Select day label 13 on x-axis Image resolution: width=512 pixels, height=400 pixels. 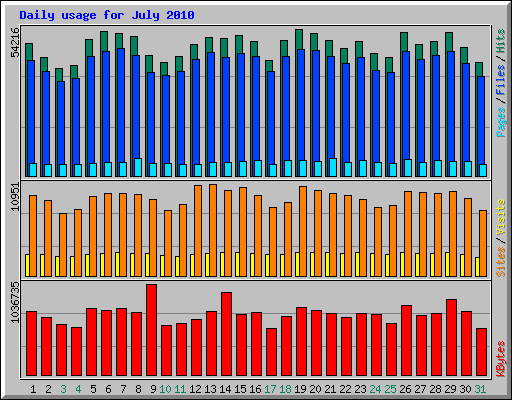210,389
